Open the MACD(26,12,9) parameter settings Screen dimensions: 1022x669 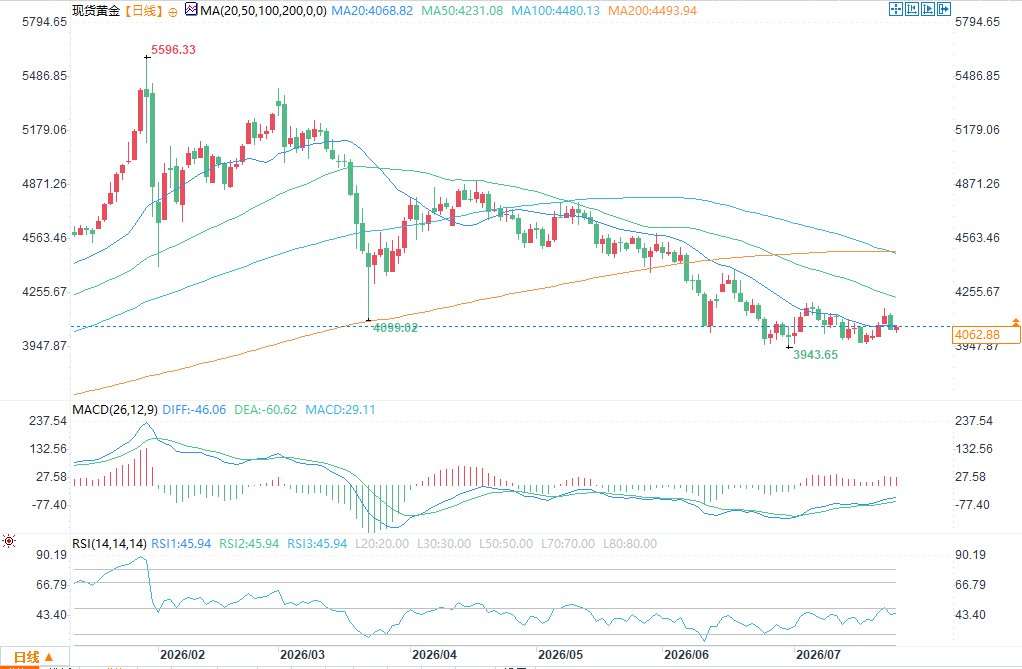(x=115, y=409)
